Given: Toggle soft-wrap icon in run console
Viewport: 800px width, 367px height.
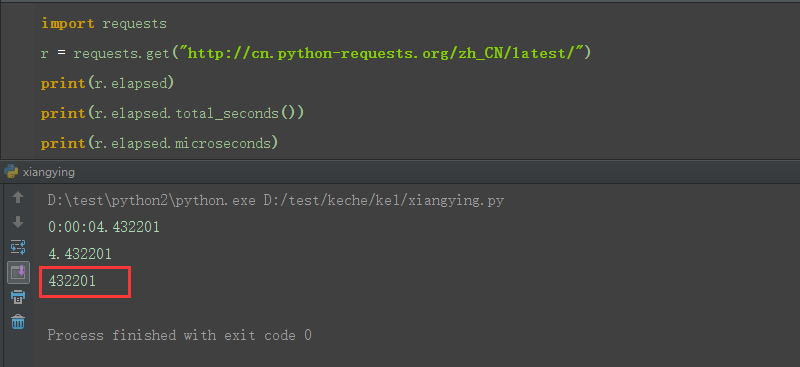Looking at the screenshot, I should coord(18,248).
